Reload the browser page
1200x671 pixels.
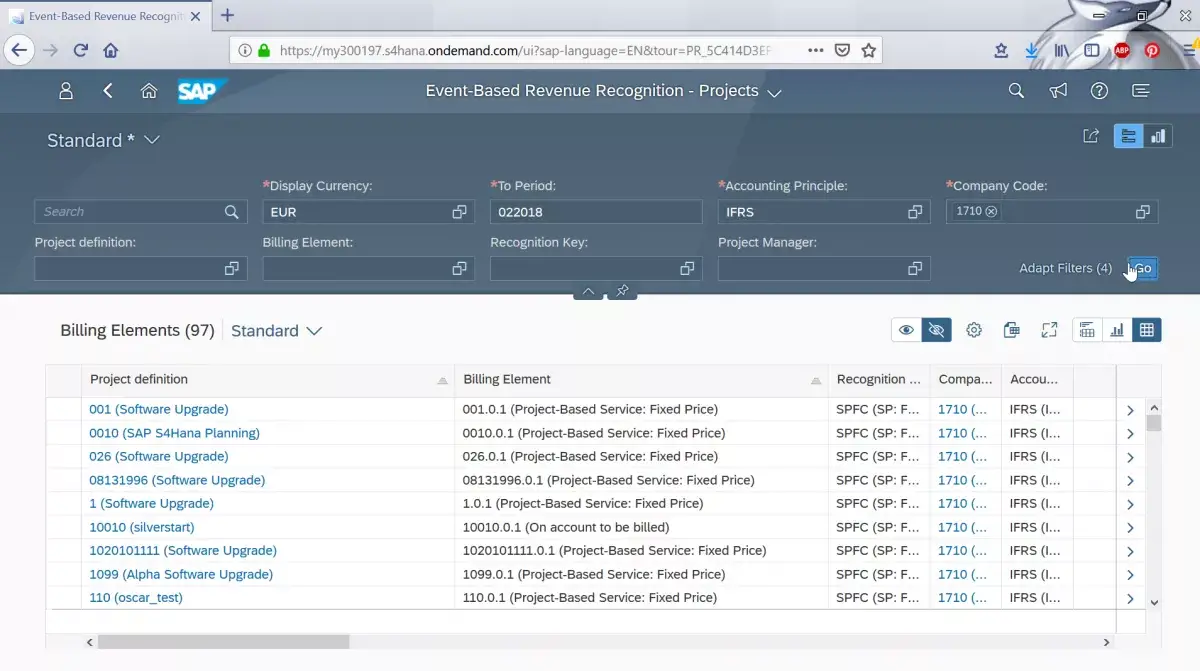pos(80,50)
